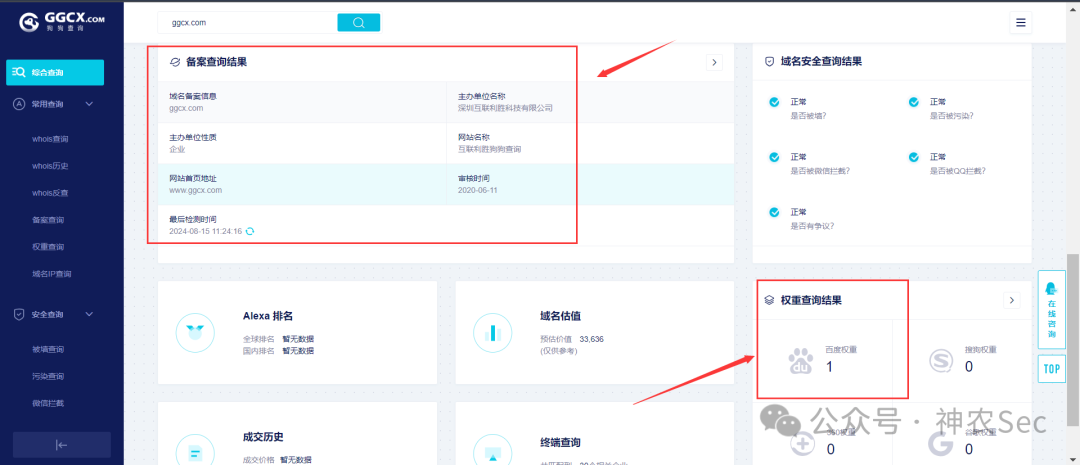Open whois历史 in the sidebar
The width and height of the screenshot is (1080, 465).
coord(50,166)
